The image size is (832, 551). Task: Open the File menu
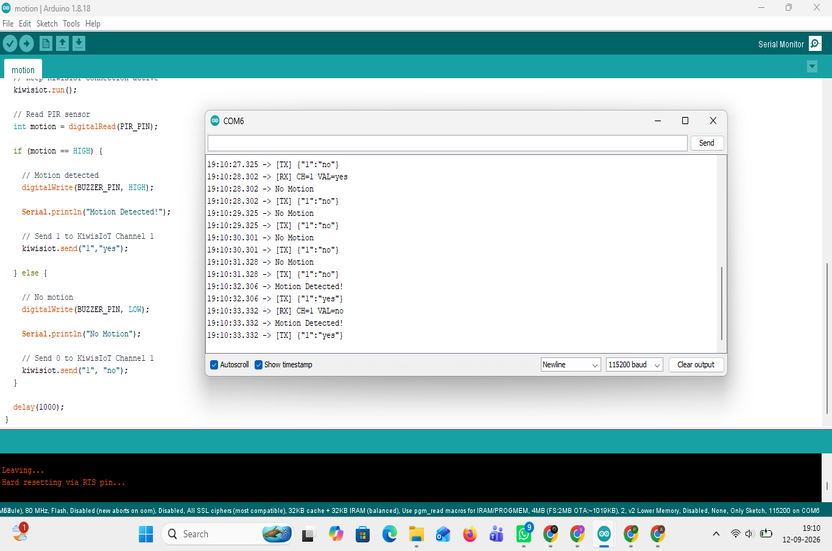pyautogui.click(x=8, y=23)
